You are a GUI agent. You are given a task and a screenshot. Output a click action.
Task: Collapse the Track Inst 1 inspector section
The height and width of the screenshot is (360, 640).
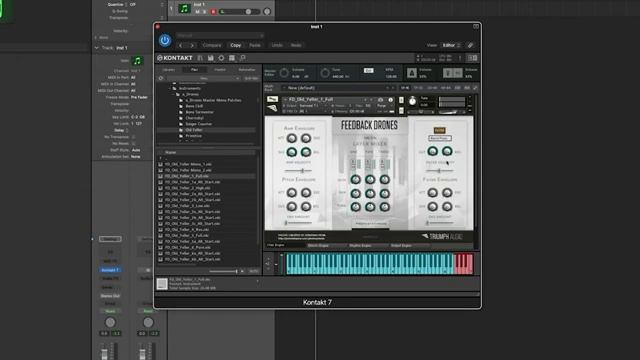(97, 48)
